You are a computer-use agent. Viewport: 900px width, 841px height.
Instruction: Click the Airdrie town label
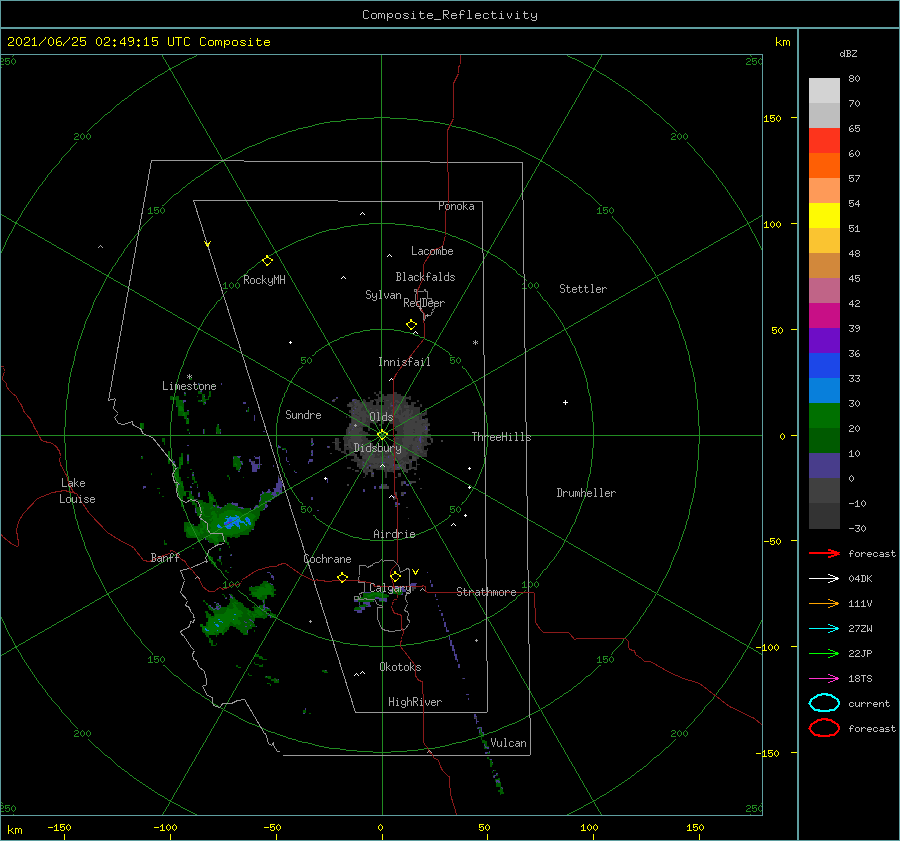[394, 534]
